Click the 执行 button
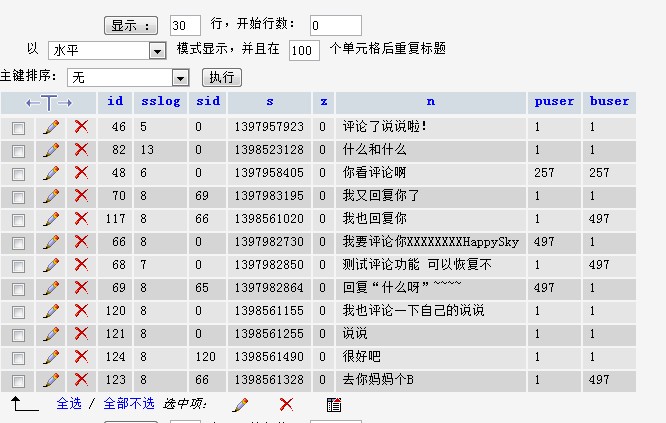Viewport: 666px width, 423px height. (222, 77)
